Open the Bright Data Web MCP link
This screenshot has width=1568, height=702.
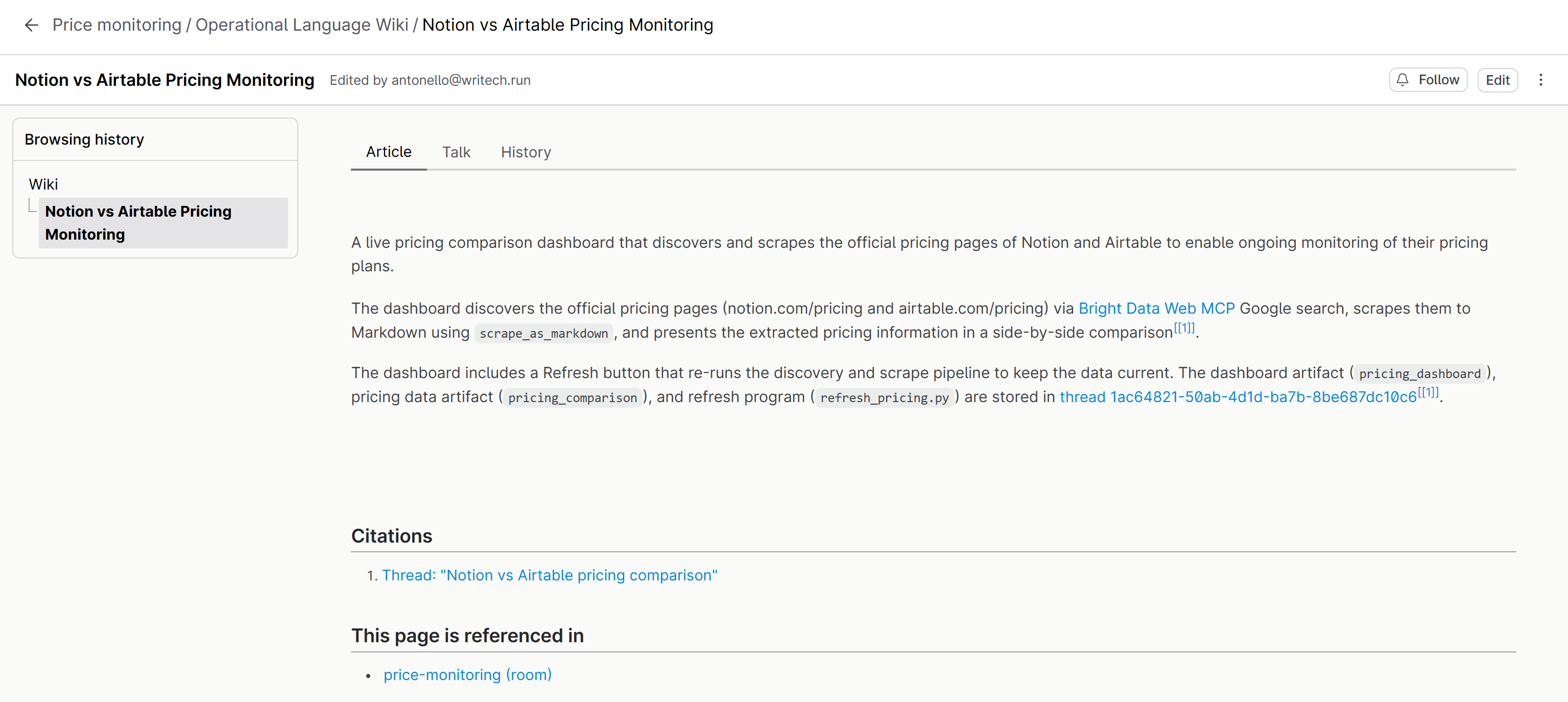coord(1156,309)
